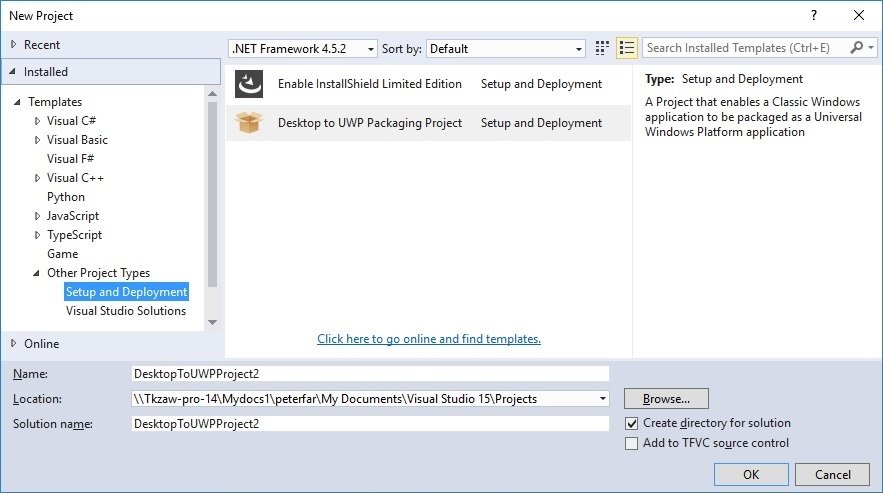The height and width of the screenshot is (493, 883).
Task: Collapse the Installed section
Action: tap(12, 72)
